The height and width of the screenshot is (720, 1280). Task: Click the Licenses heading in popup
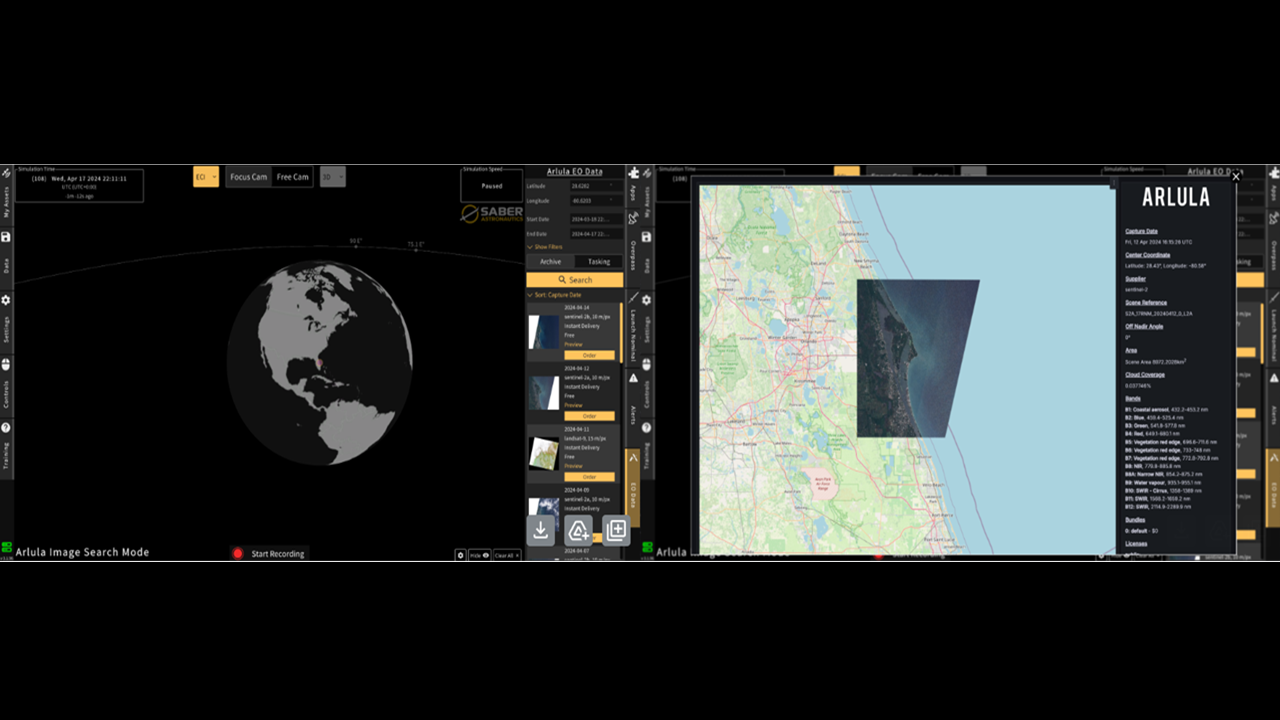tap(1136, 544)
